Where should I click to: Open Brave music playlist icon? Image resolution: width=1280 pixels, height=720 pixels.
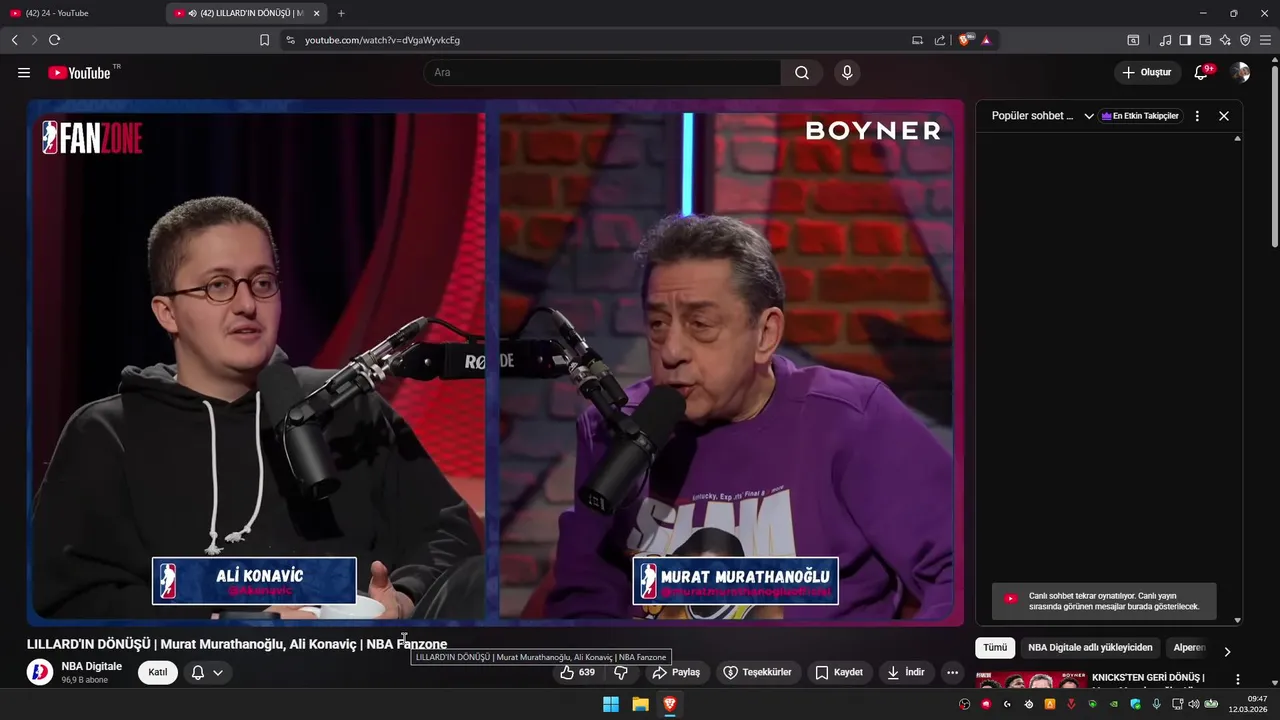pyautogui.click(x=1165, y=40)
